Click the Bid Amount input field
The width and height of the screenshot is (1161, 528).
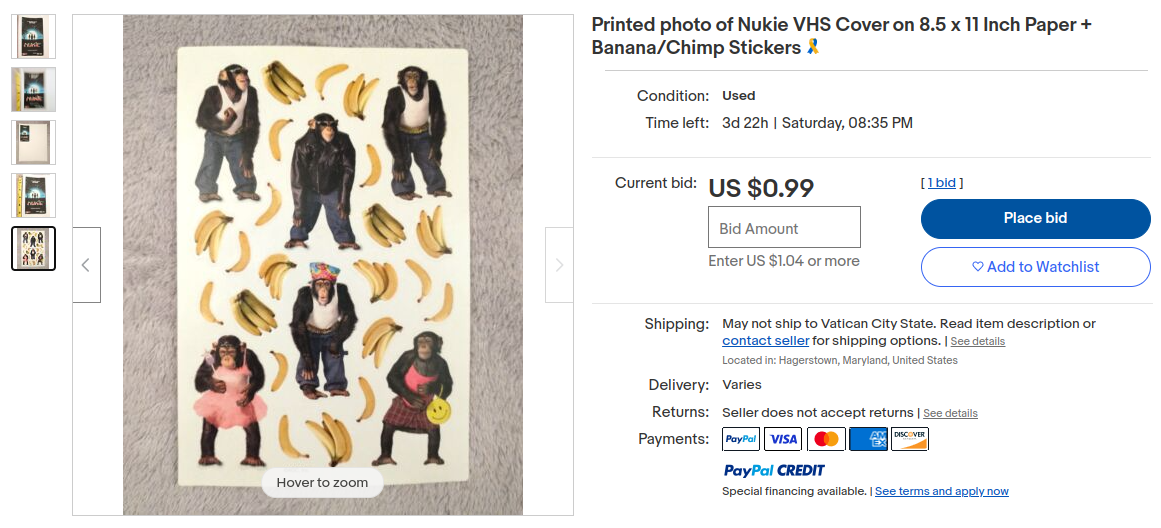784,227
